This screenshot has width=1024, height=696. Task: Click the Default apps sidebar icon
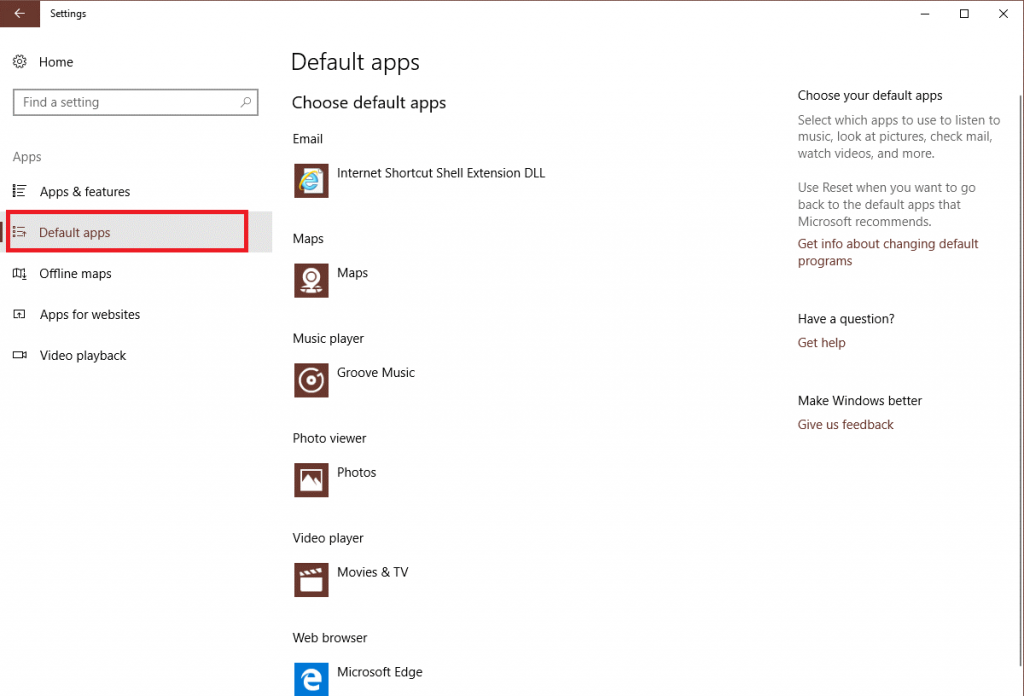(20, 232)
